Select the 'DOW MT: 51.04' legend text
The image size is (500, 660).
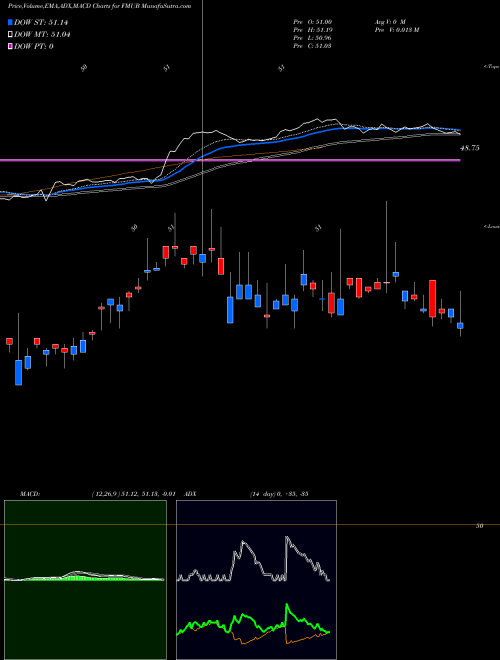click(42, 35)
